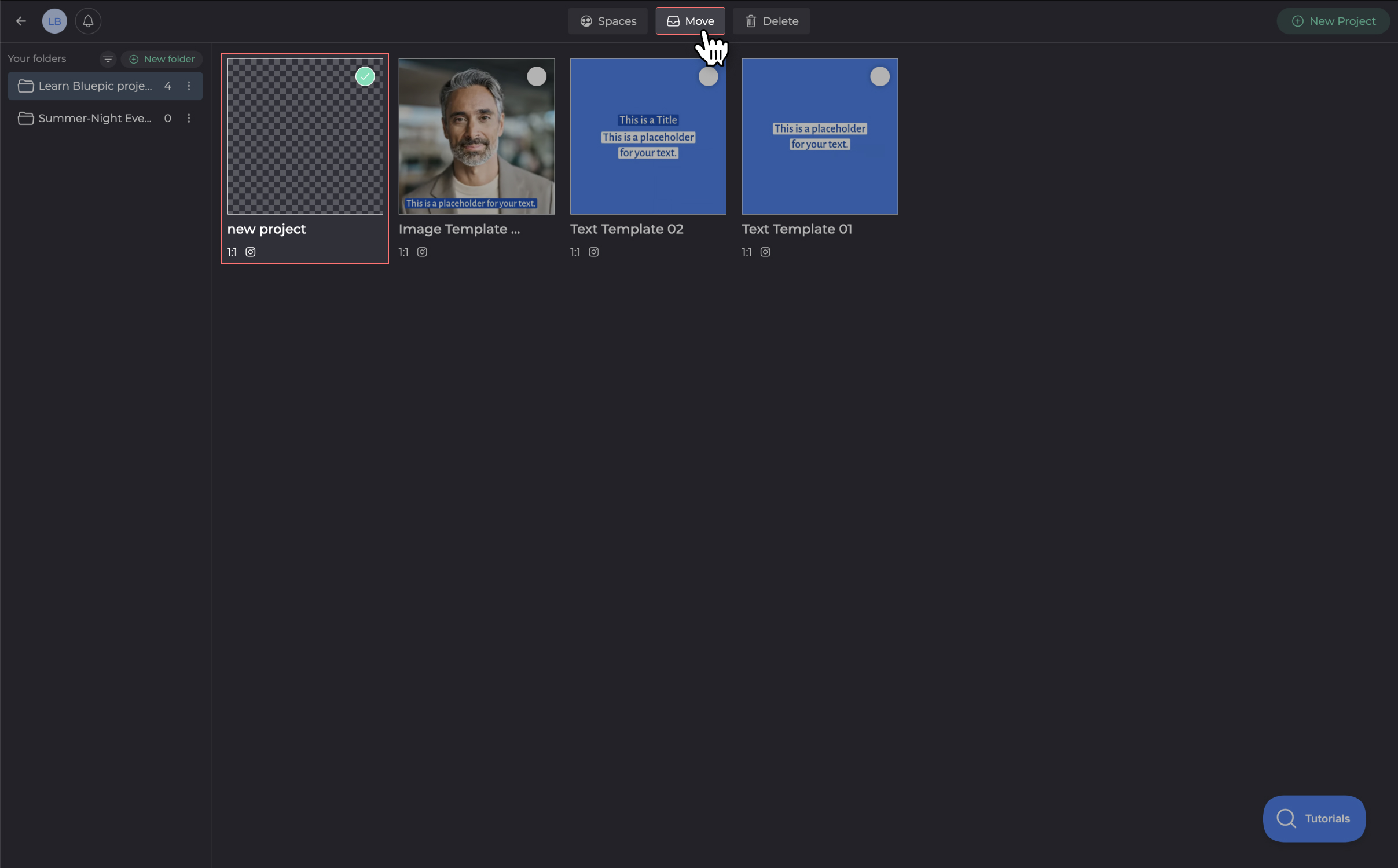
Task: Click the Instagram icon under Image Template
Action: click(422, 252)
